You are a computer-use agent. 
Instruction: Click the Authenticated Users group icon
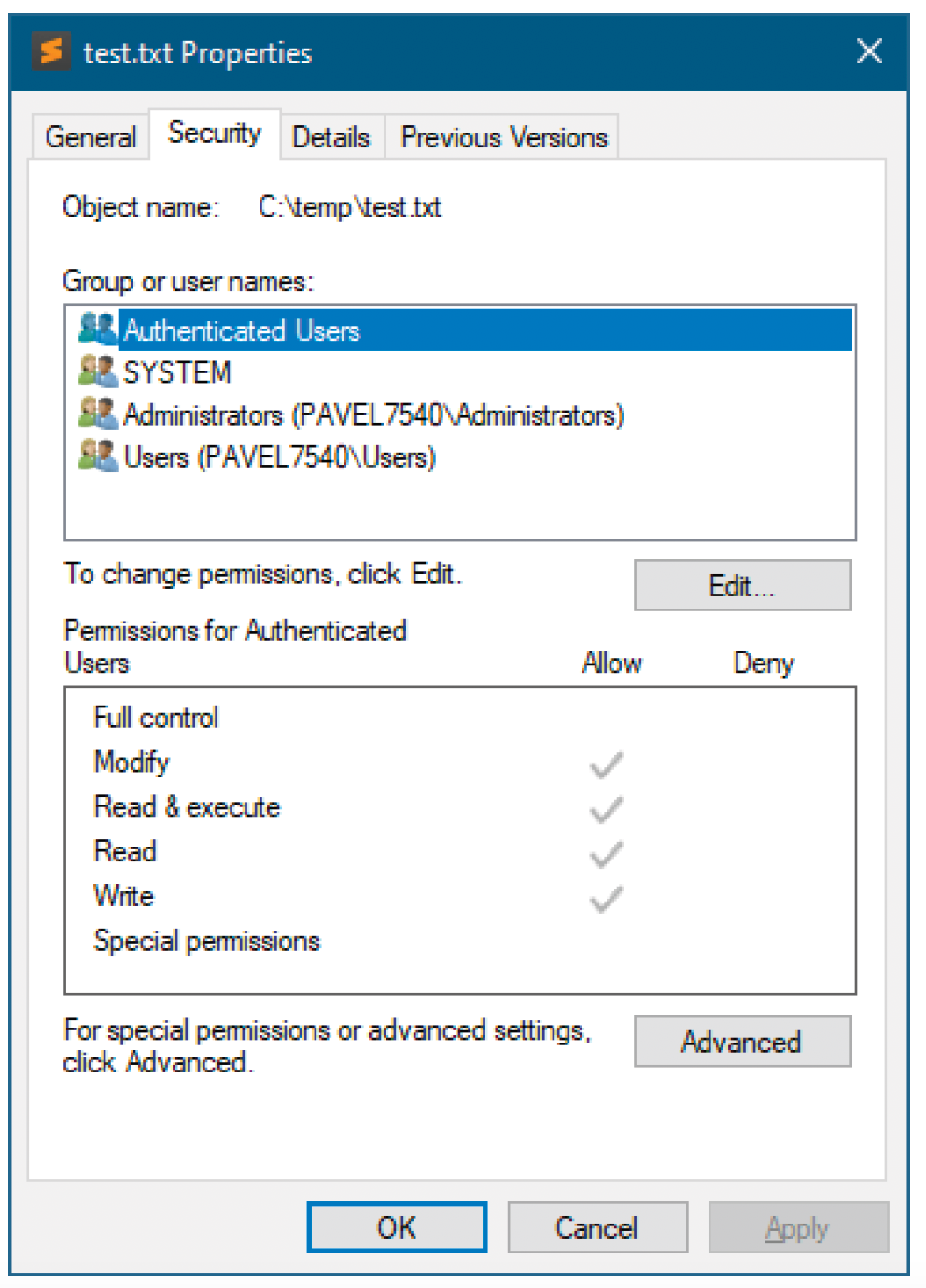(98, 329)
